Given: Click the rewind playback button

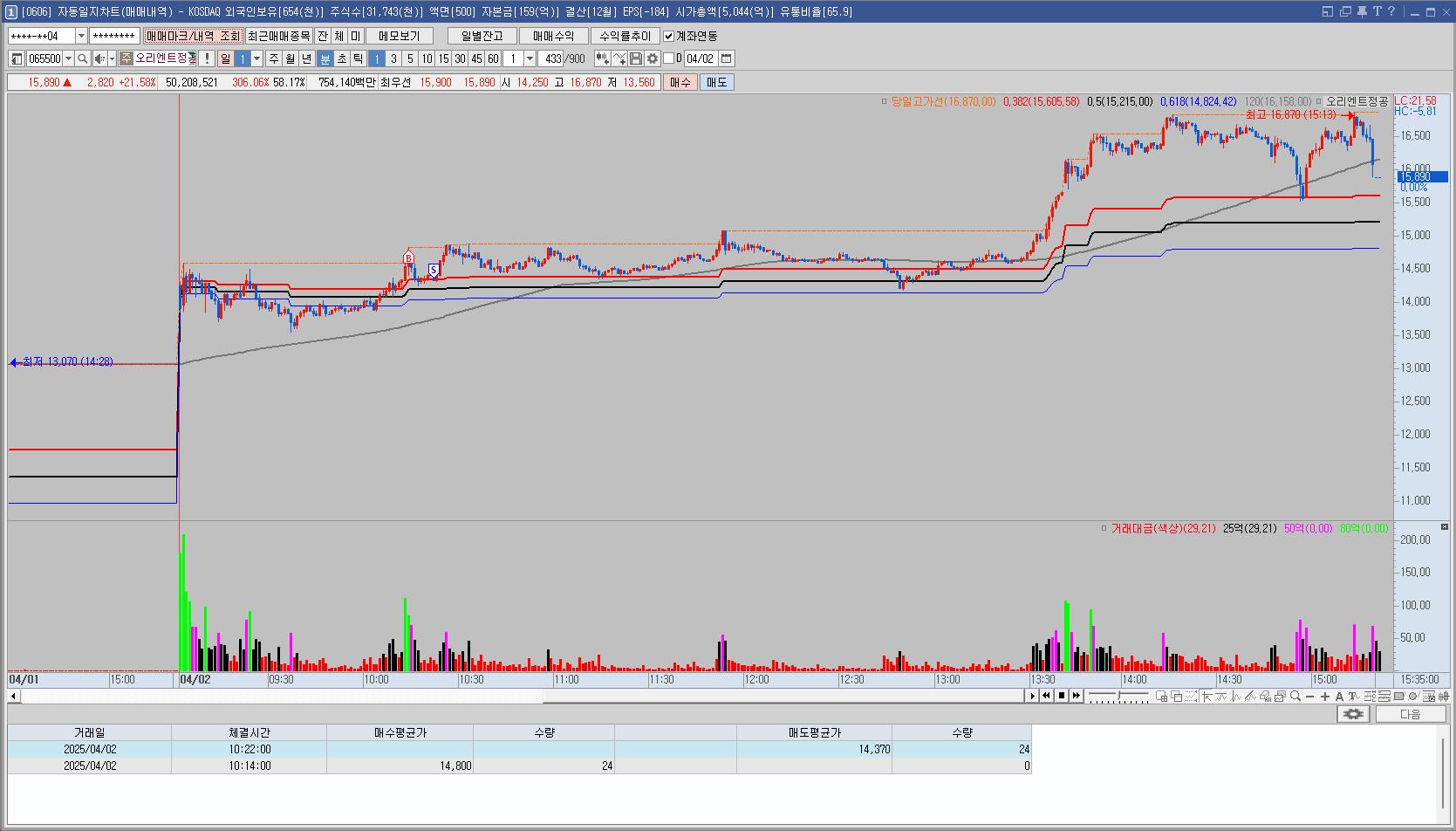Looking at the screenshot, I should (1046, 696).
